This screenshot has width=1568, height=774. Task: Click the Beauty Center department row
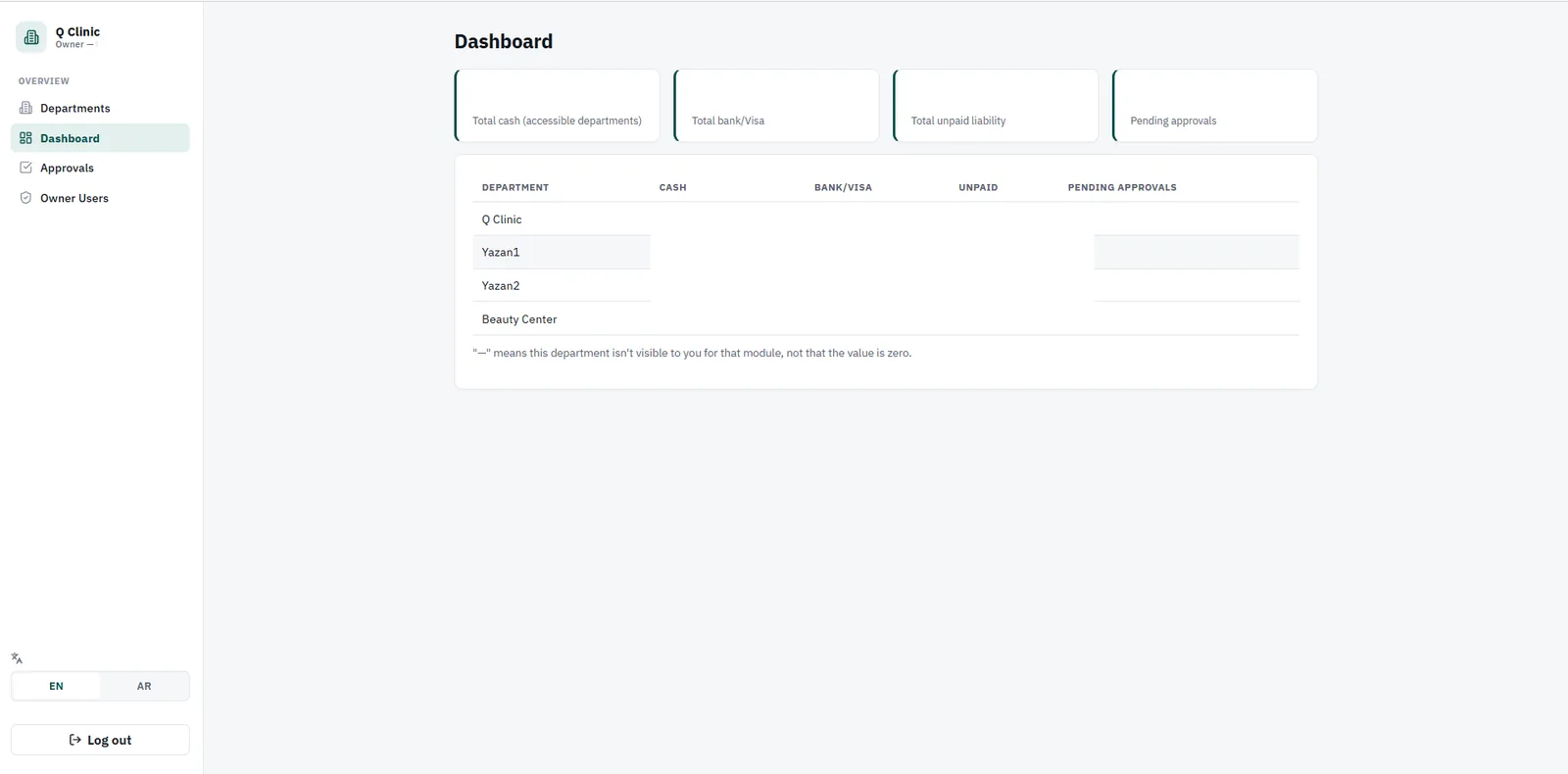(886, 318)
